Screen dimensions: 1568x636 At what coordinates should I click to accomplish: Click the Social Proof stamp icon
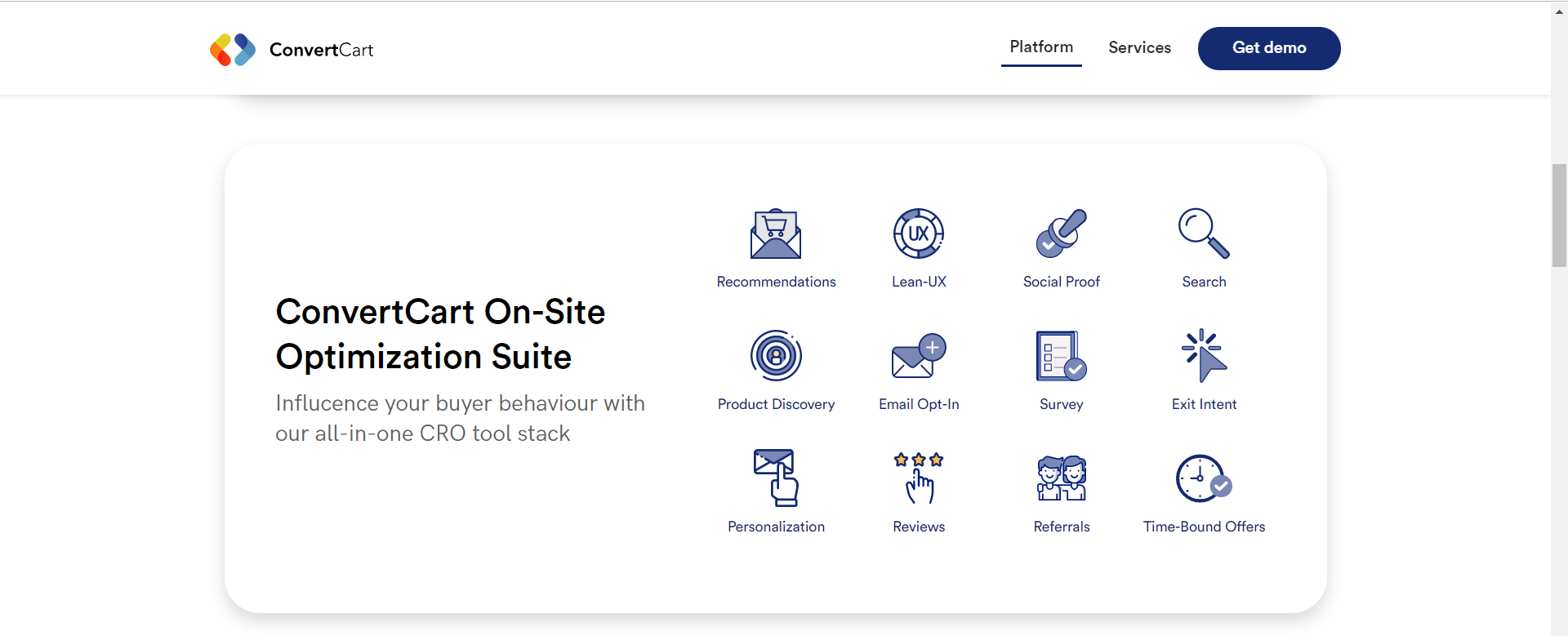(1061, 233)
